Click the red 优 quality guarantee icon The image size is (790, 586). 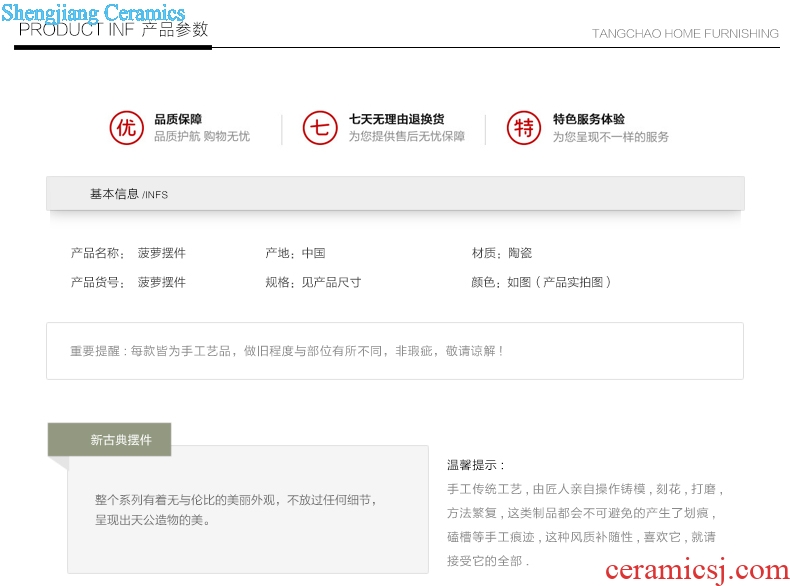125,128
